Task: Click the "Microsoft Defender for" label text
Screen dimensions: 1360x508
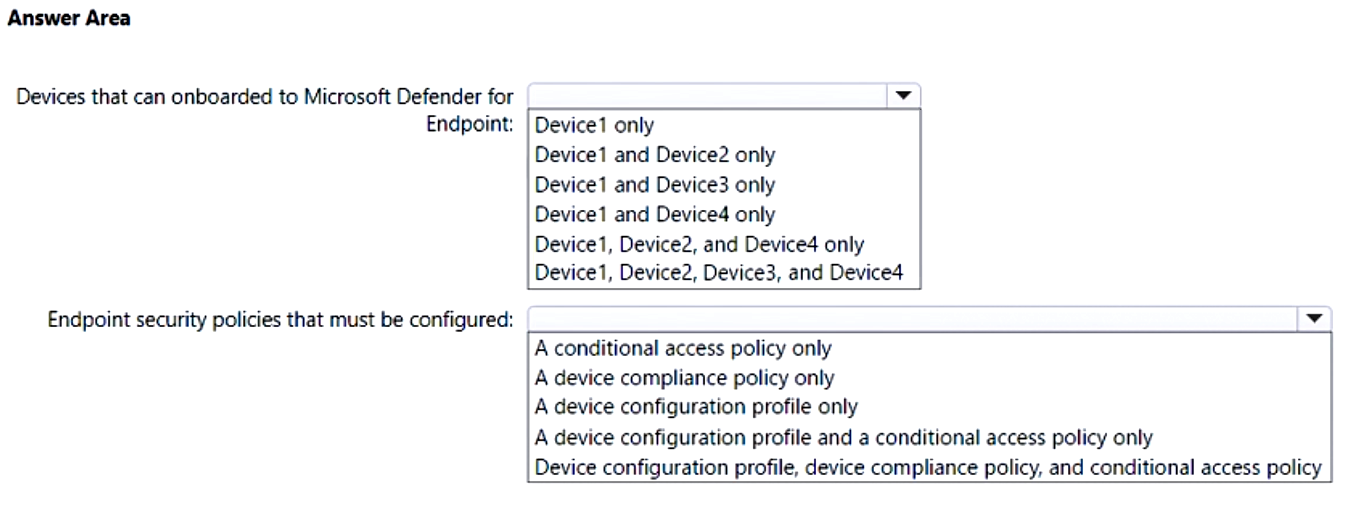Action: [x=423, y=97]
